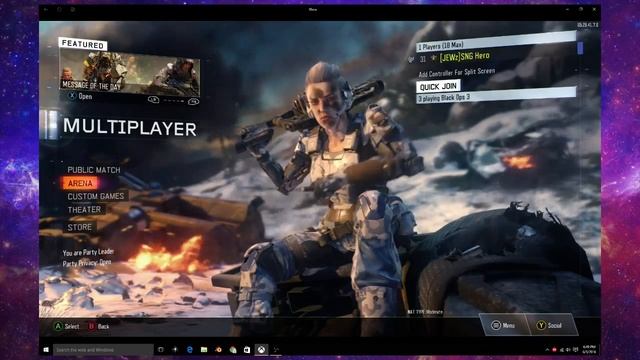Screen dimensions: 640x360
Task: Select player [JEWz]SNG Hero in the lobby list
Action: tap(465, 57)
